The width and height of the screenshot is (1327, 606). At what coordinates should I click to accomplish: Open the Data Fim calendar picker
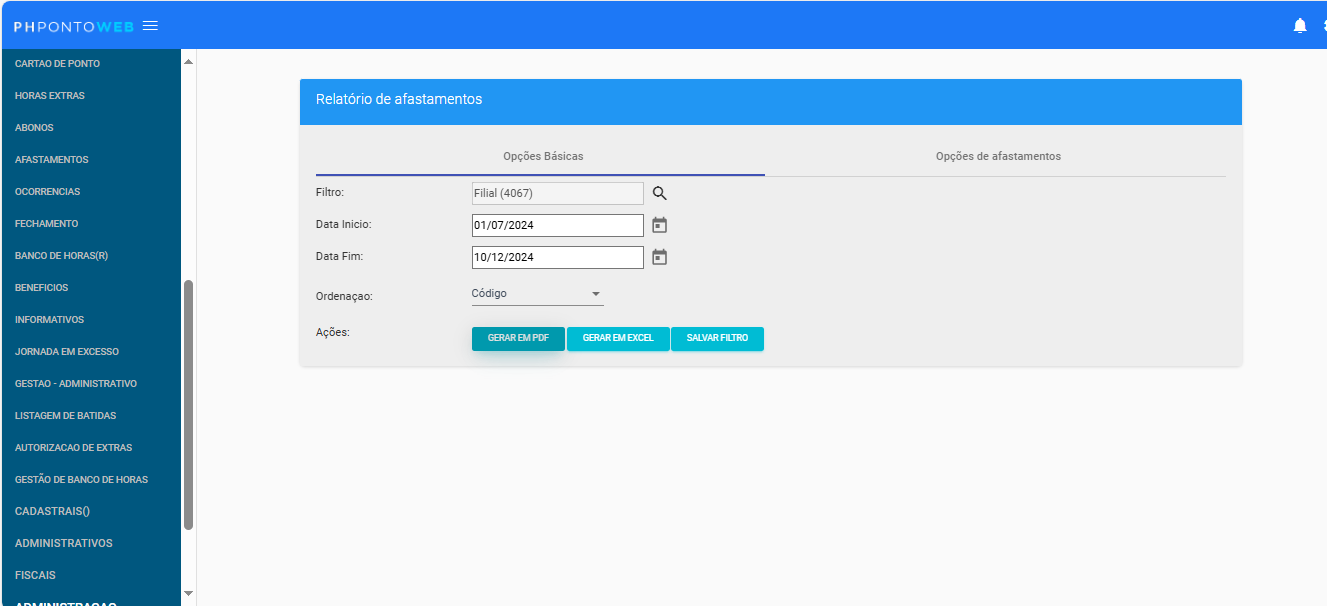658,257
